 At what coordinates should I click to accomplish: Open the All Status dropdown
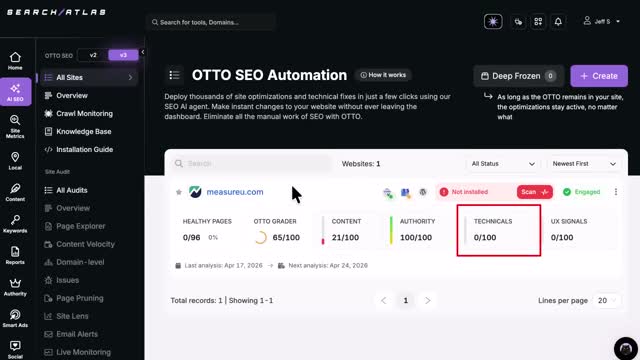point(503,164)
